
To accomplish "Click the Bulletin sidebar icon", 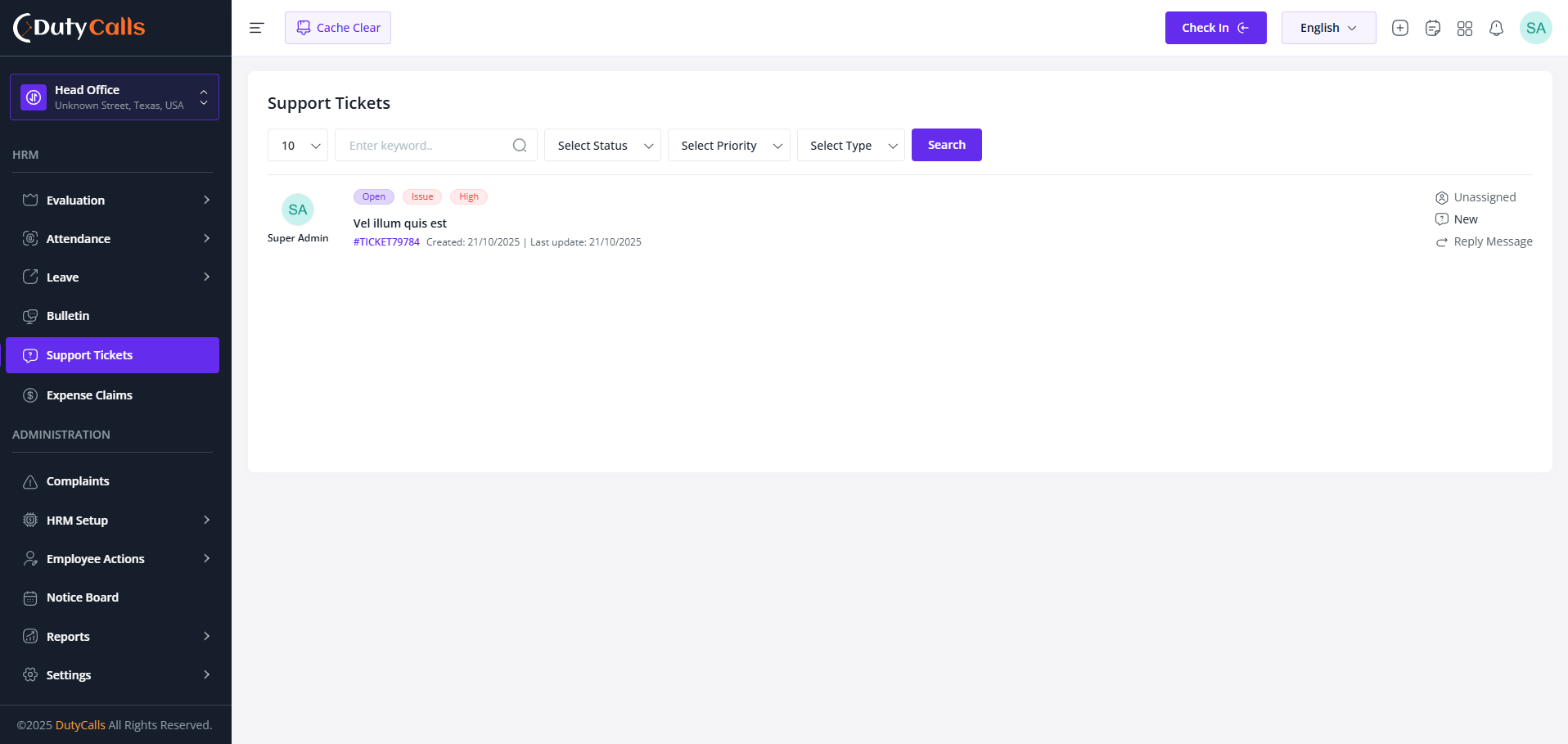I will click(x=30, y=316).
